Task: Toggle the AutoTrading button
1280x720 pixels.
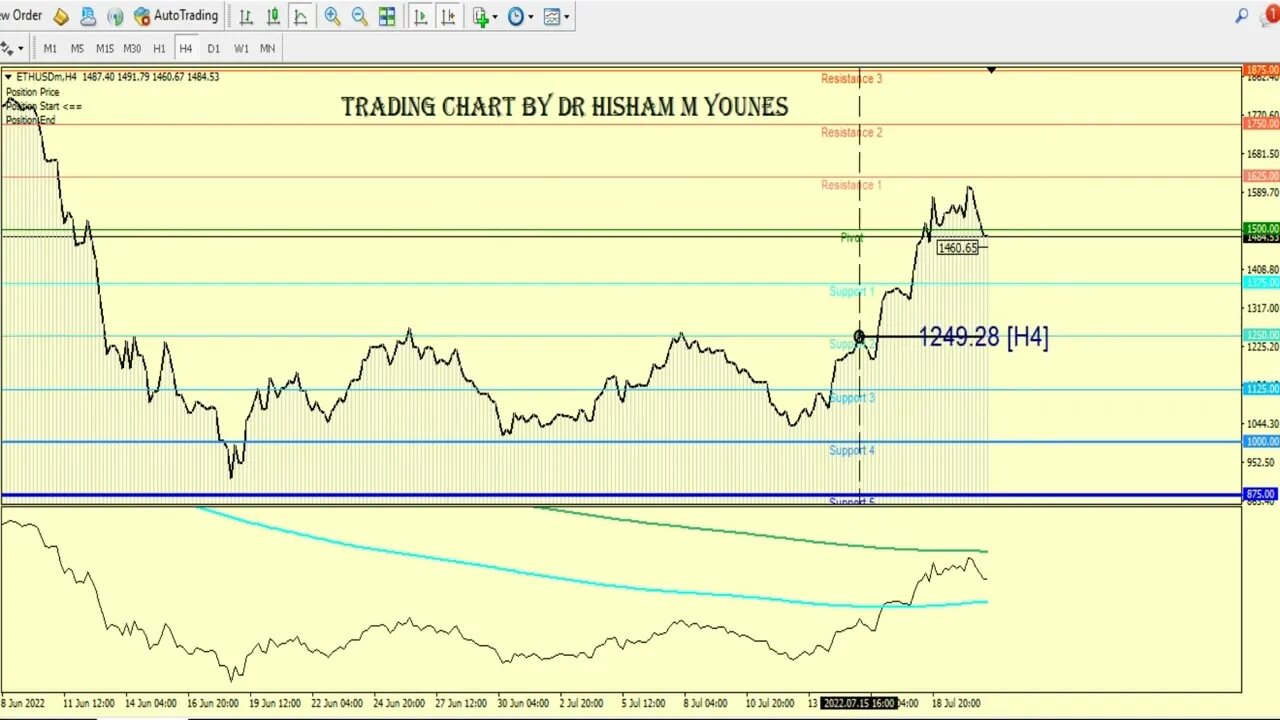Action: 176,16
